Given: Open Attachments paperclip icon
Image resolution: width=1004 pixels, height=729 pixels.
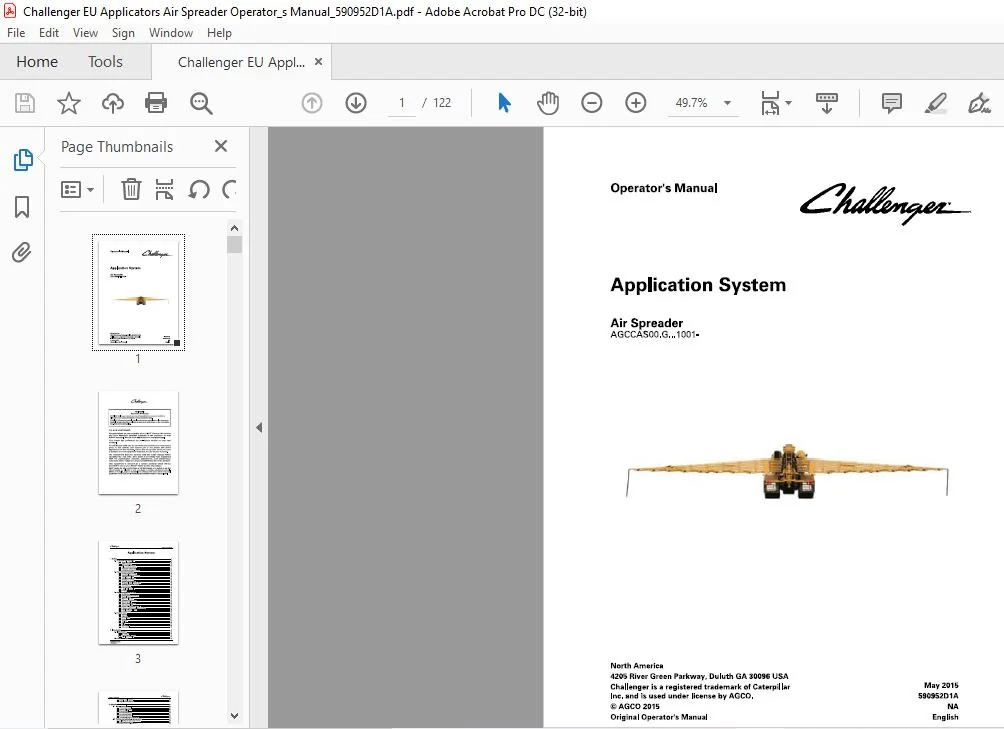Looking at the screenshot, I should pos(22,253).
